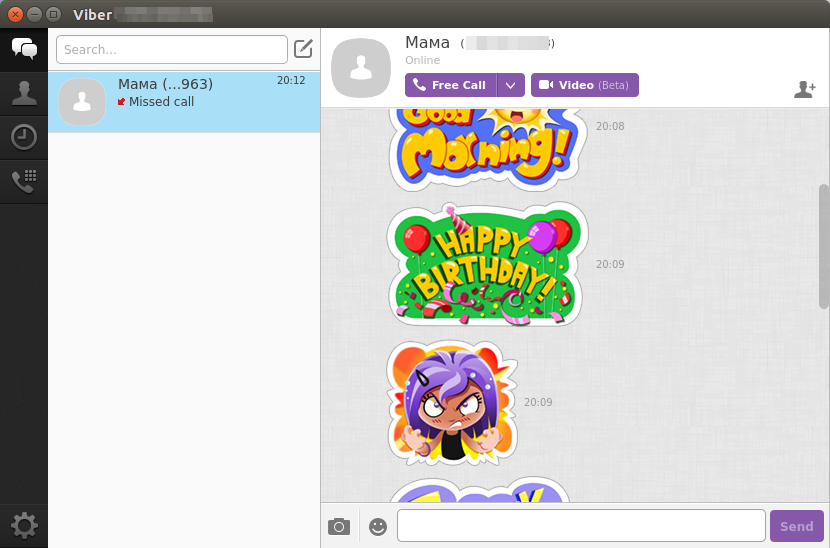Click the Send button
Screen dimensions: 830x548
click(x=797, y=526)
